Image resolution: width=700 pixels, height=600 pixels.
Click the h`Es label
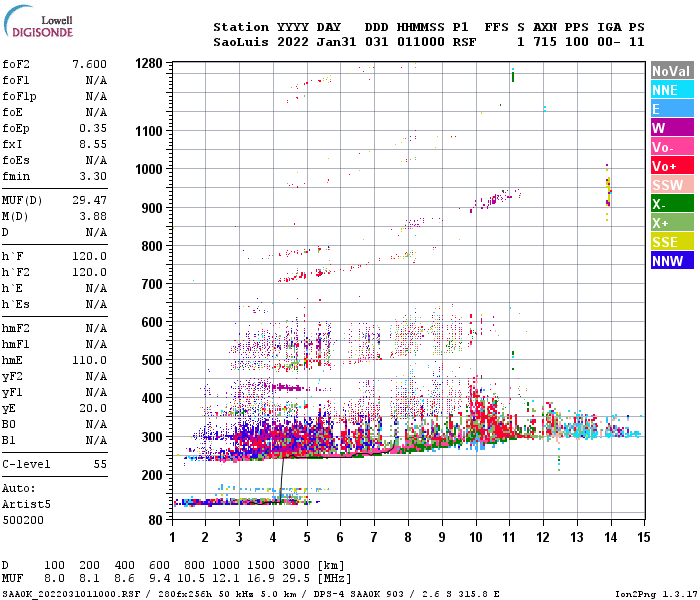coord(16,304)
